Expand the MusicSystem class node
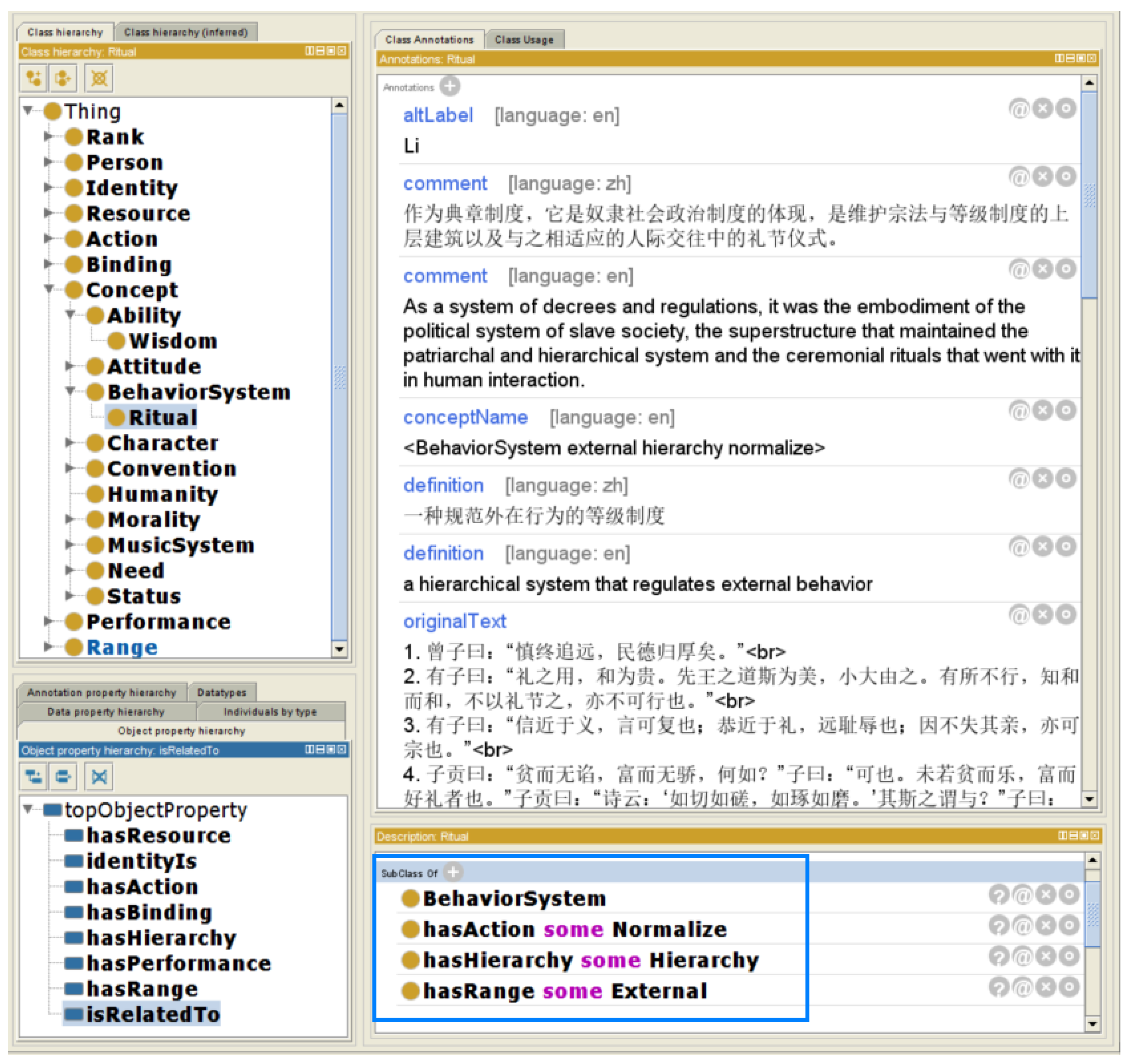Image resolution: width=1131 pixels, height=1064 pixels. pyautogui.click(x=70, y=544)
